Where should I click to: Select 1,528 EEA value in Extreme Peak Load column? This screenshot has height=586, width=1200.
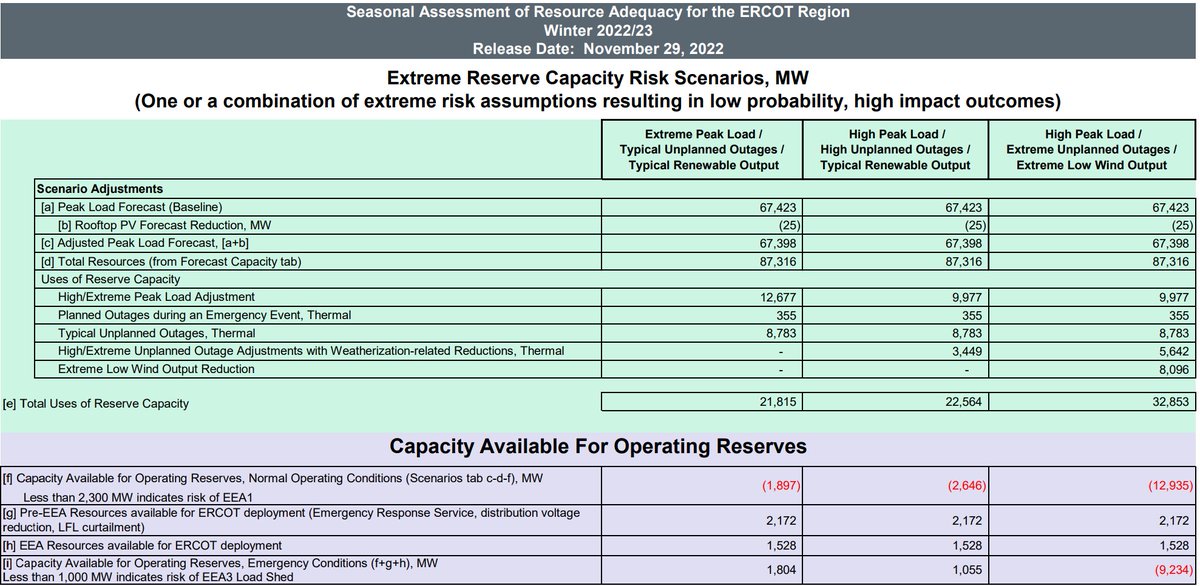point(780,545)
